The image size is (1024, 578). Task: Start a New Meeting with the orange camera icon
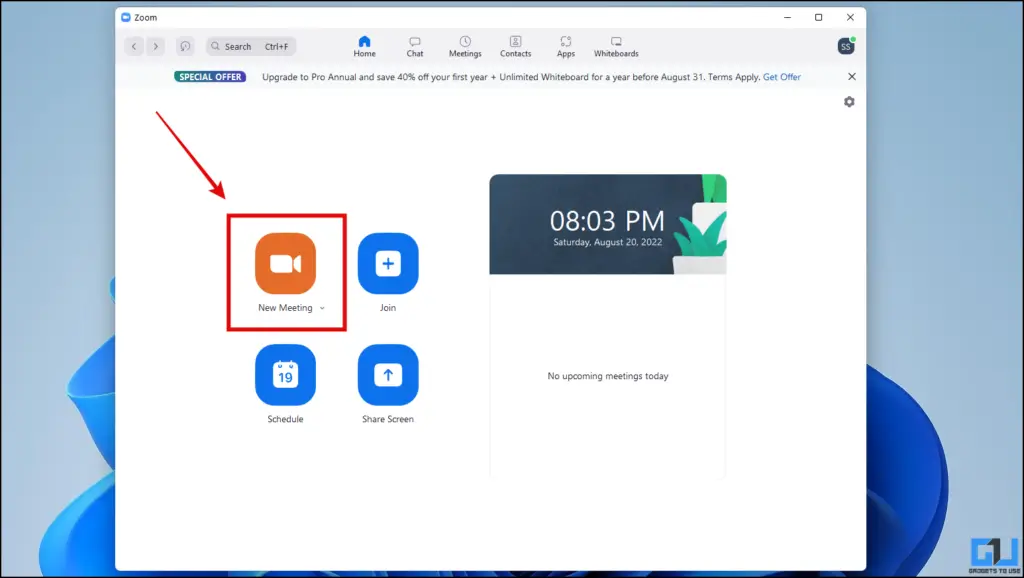(x=285, y=263)
